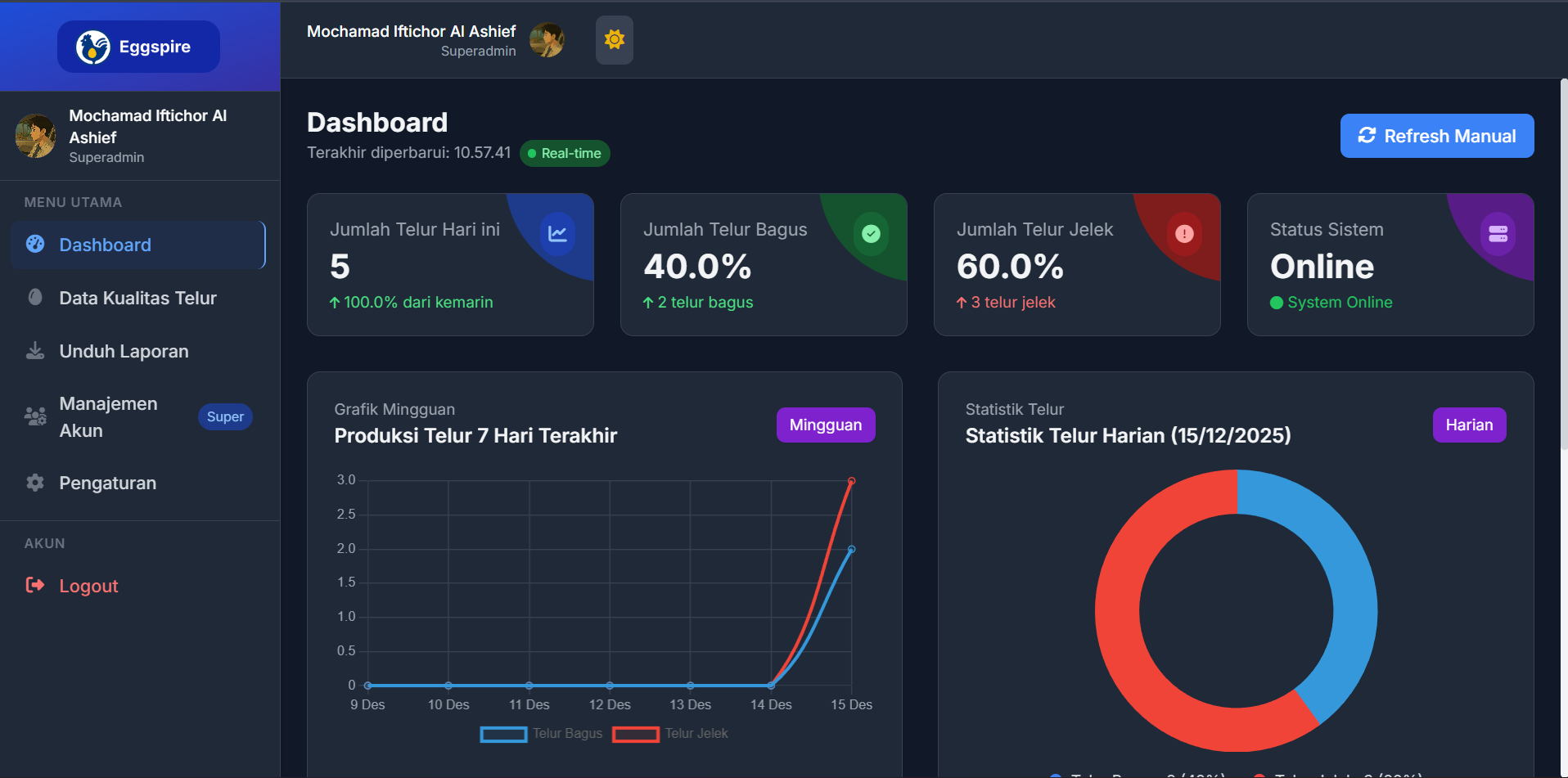Open the Dashboard menu item
Screen dimensions: 1568x778
pyautogui.click(x=138, y=245)
